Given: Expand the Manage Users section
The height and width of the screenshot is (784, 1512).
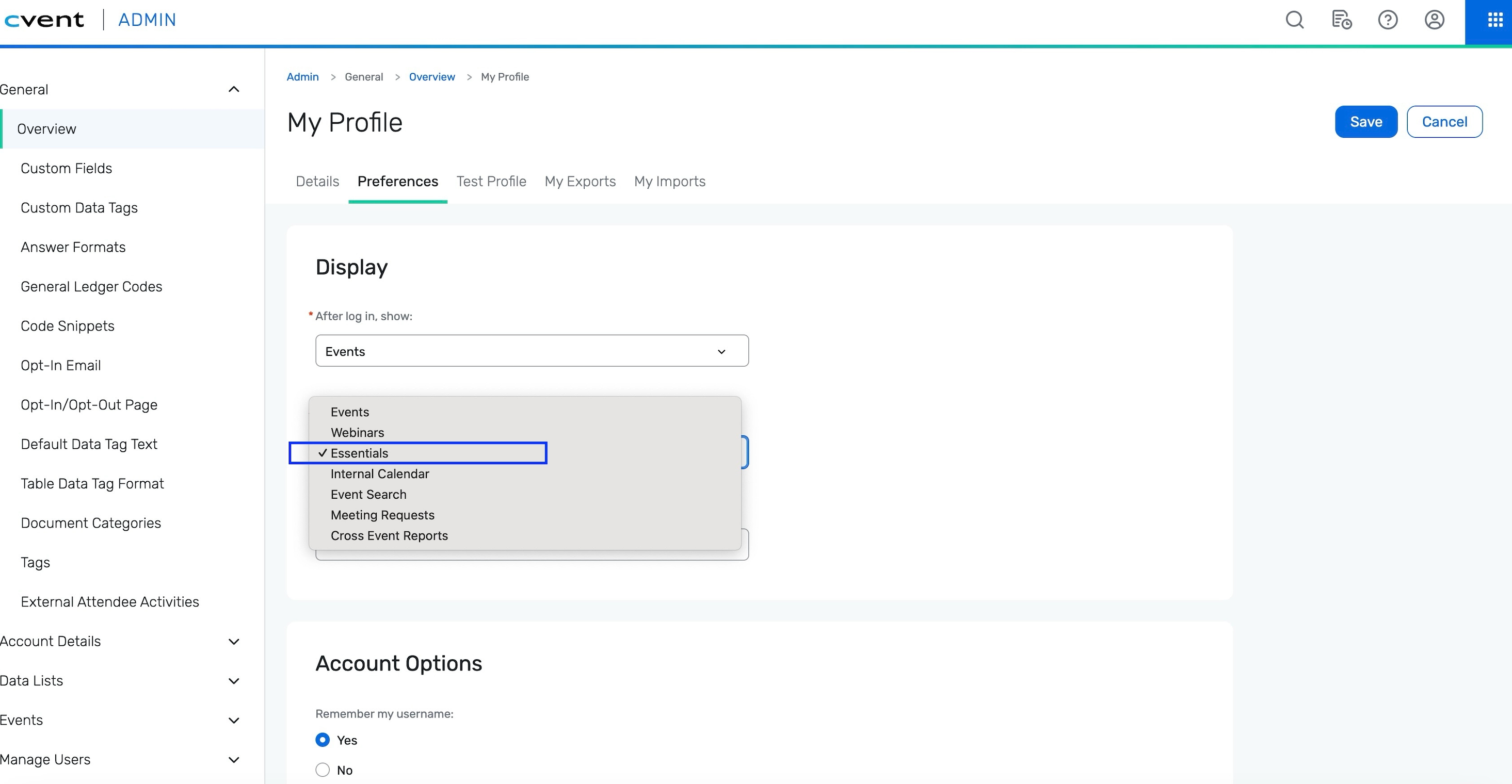Looking at the screenshot, I should tap(234, 759).
